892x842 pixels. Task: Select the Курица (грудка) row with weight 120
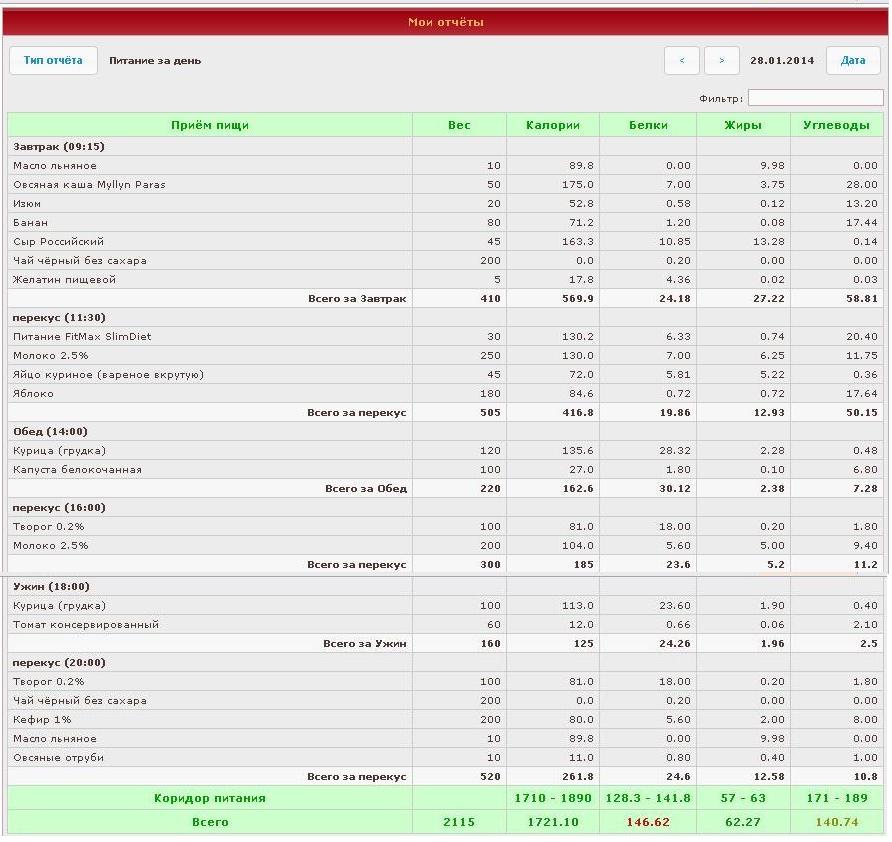point(445,451)
